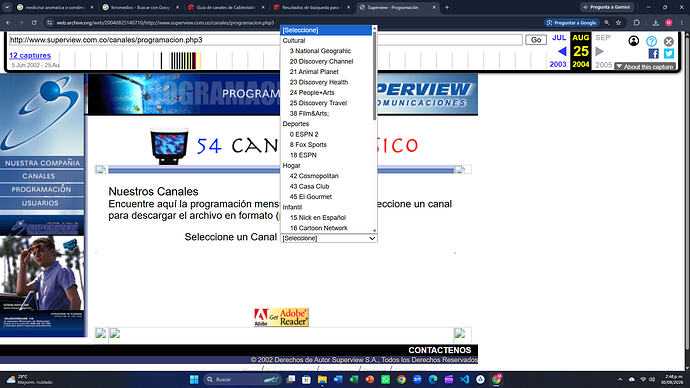The height and width of the screenshot is (388, 690).
Task: Jump to JUL 2003 capture
Action: (558, 38)
